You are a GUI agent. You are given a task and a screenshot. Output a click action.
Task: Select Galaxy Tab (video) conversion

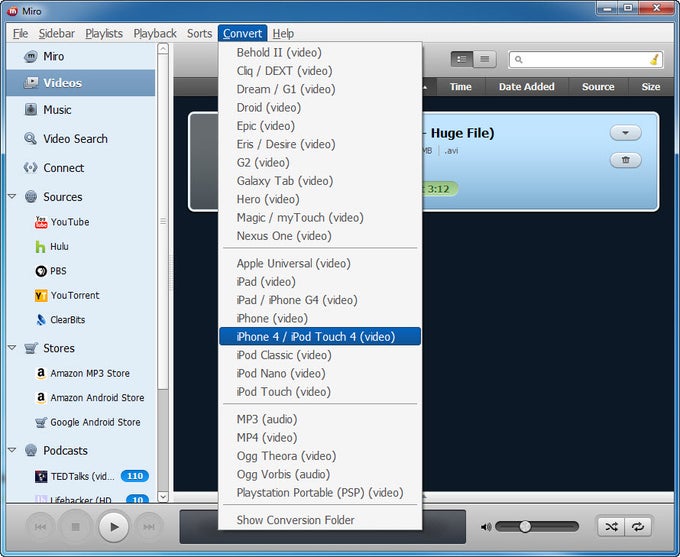pyautogui.click(x=320, y=181)
